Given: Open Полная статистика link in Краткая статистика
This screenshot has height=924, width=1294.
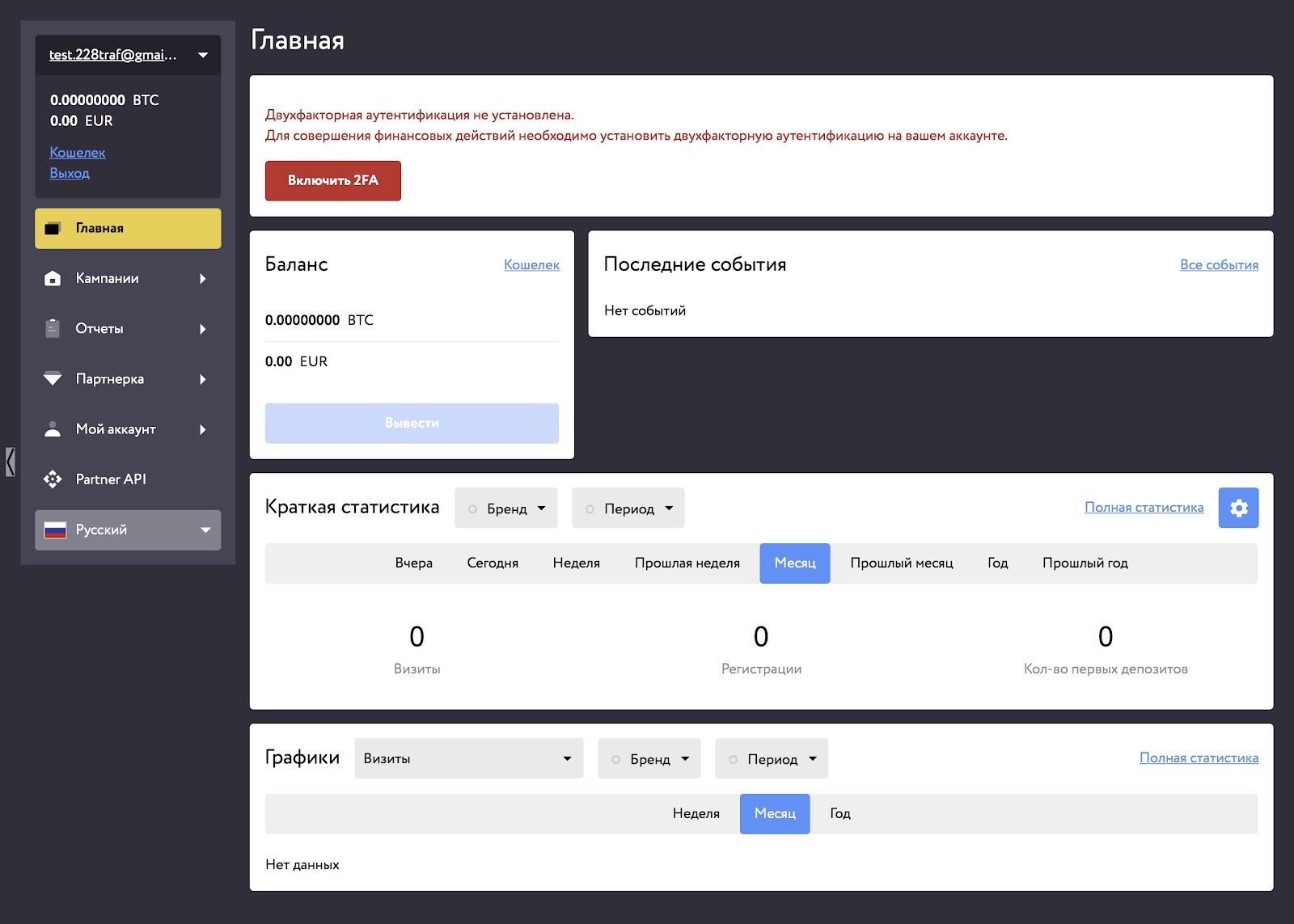Looking at the screenshot, I should 1144,507.
